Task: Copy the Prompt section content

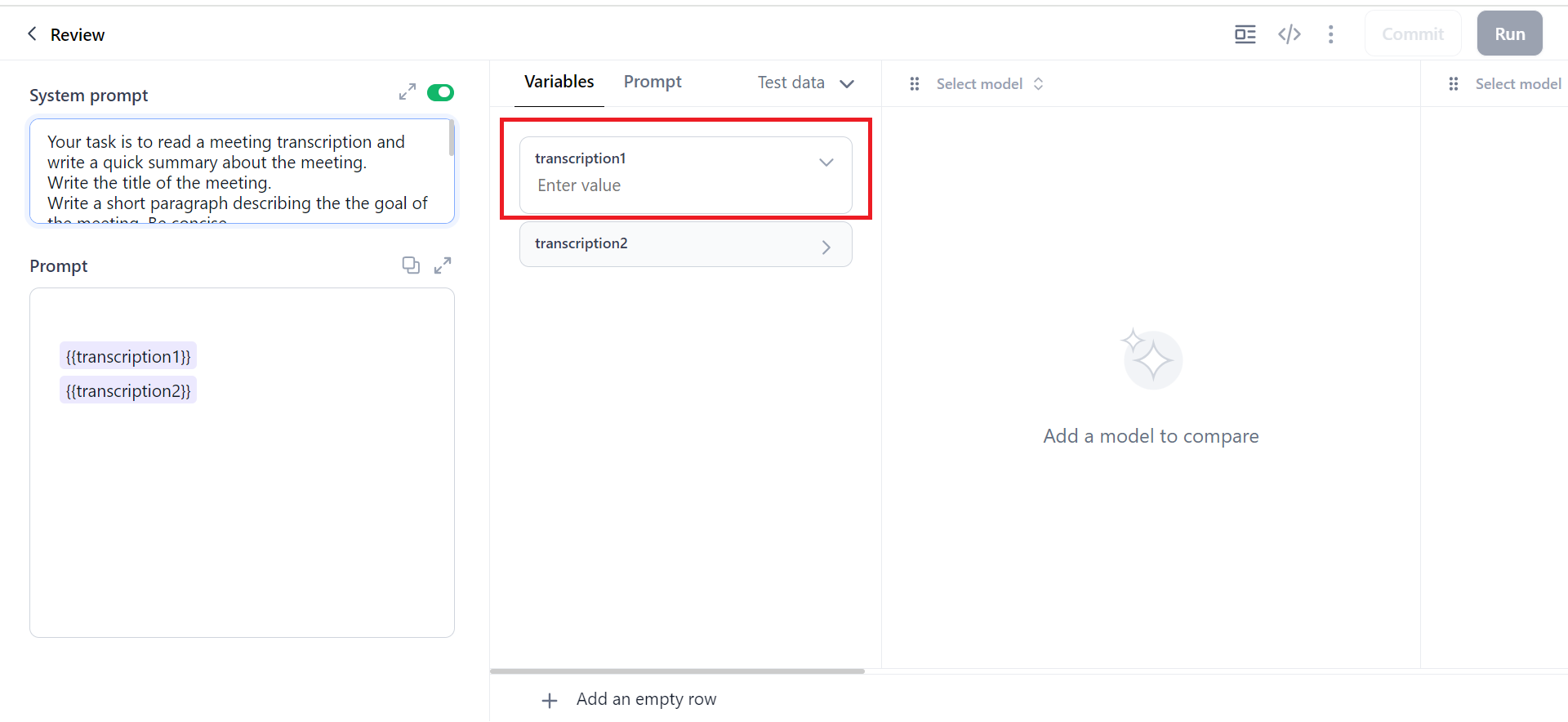Action: tap(411, 265)
